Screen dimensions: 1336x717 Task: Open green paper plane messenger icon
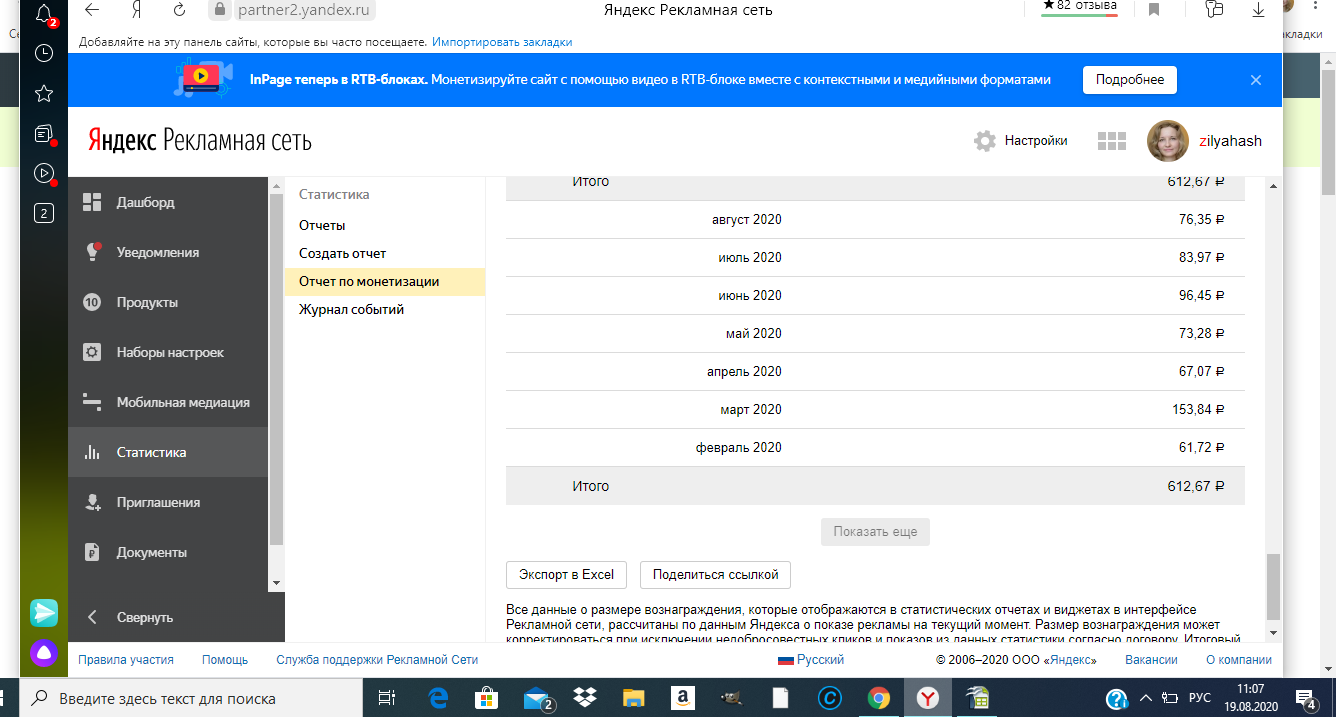pos(44,612)
